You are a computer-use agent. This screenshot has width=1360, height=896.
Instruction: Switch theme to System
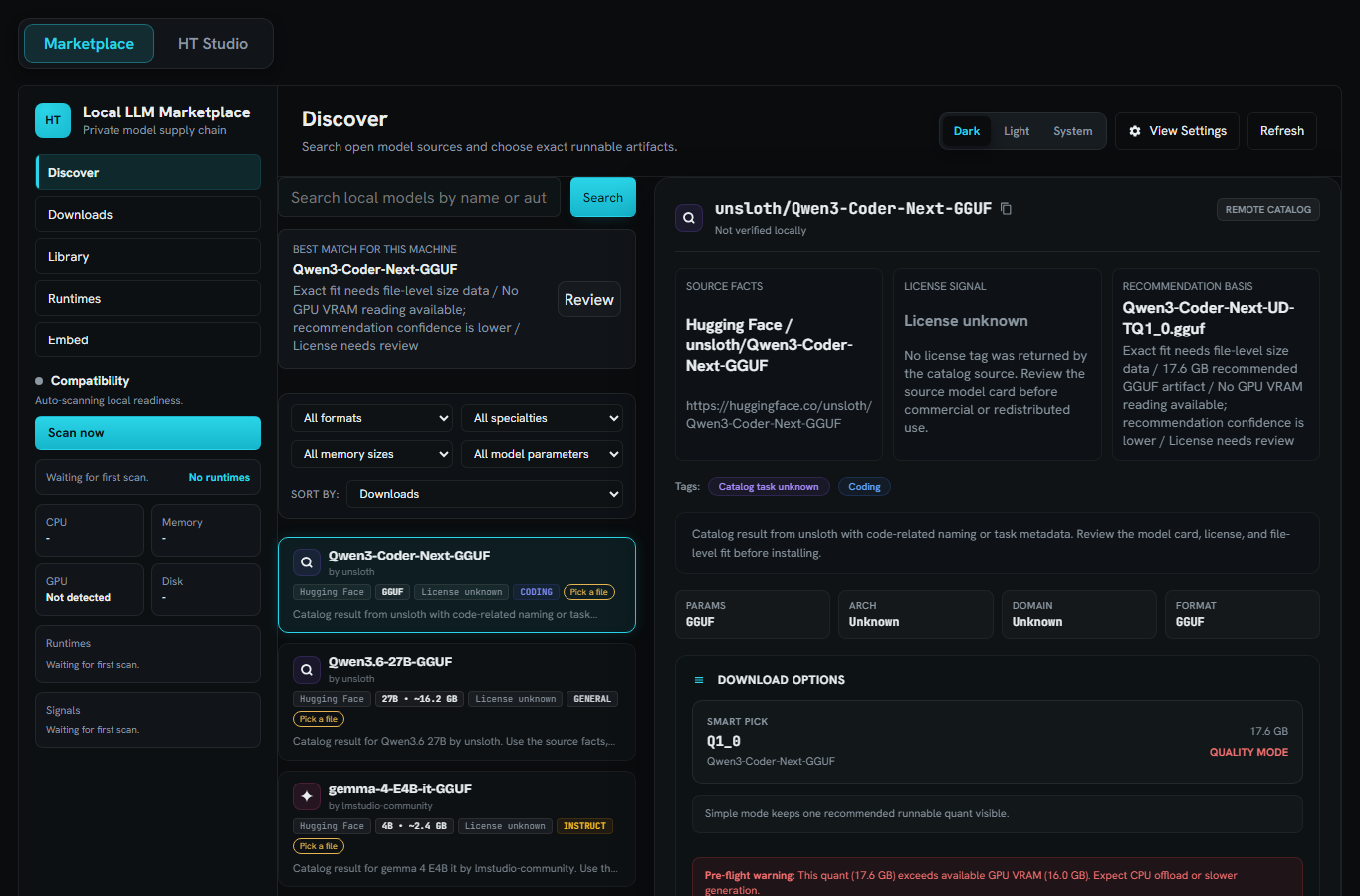click(x=1072, y=131)
